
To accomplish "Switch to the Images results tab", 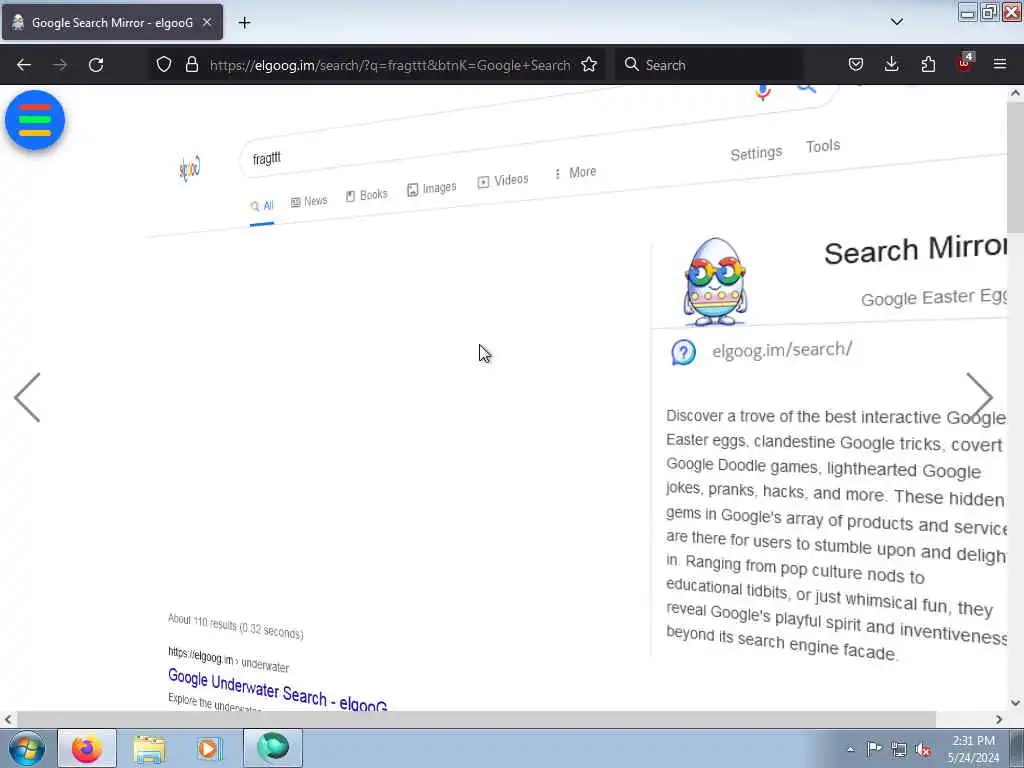I will click(x=432, y=189).
